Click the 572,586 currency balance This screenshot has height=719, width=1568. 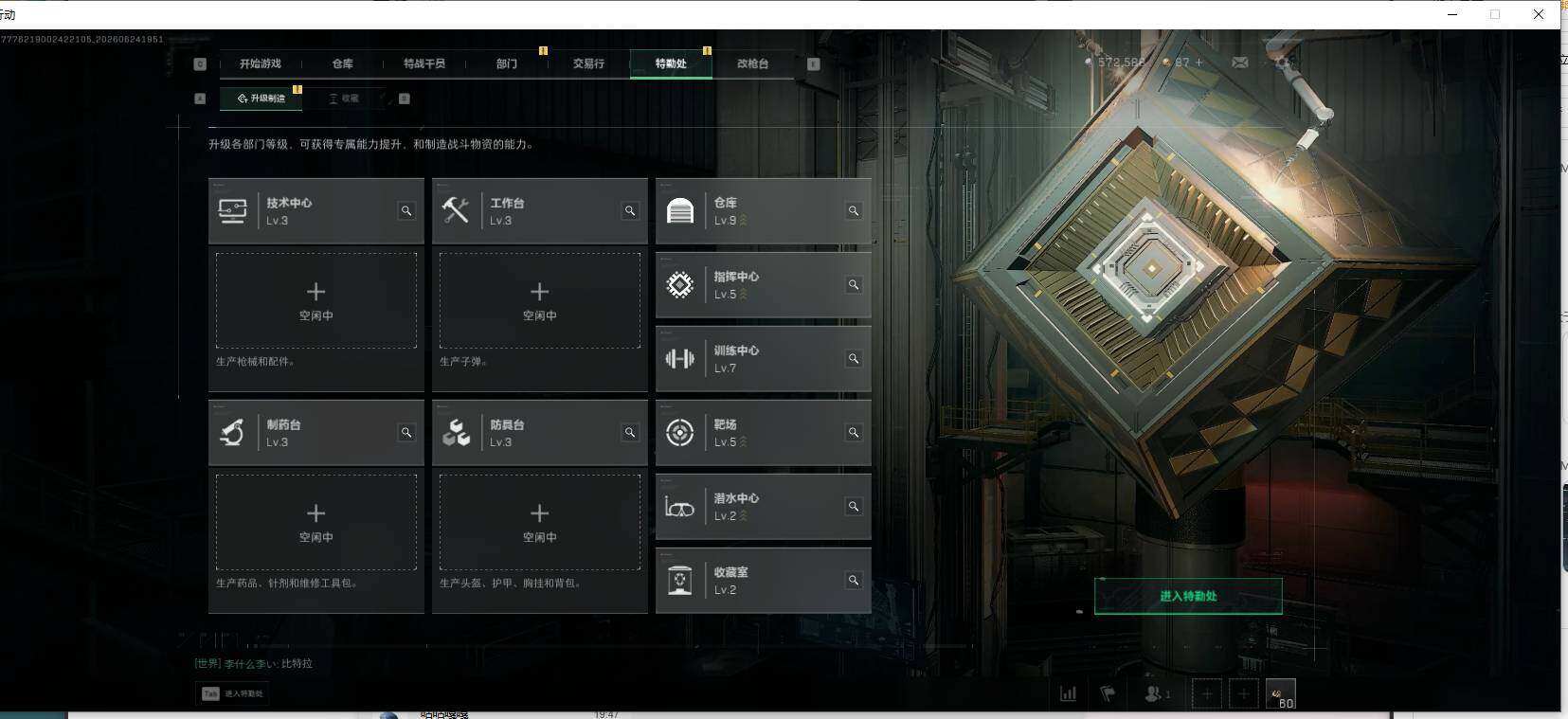click(x=1115, y=63)
